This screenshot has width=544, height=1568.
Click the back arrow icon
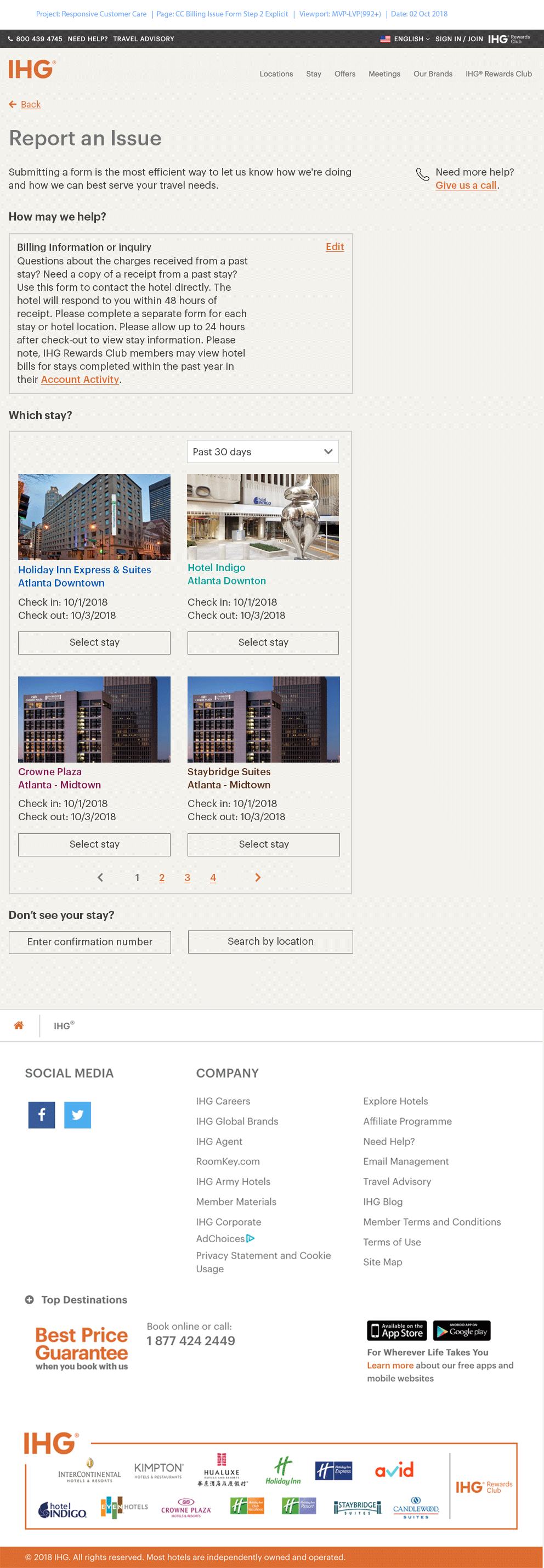[x=13, y=105]
